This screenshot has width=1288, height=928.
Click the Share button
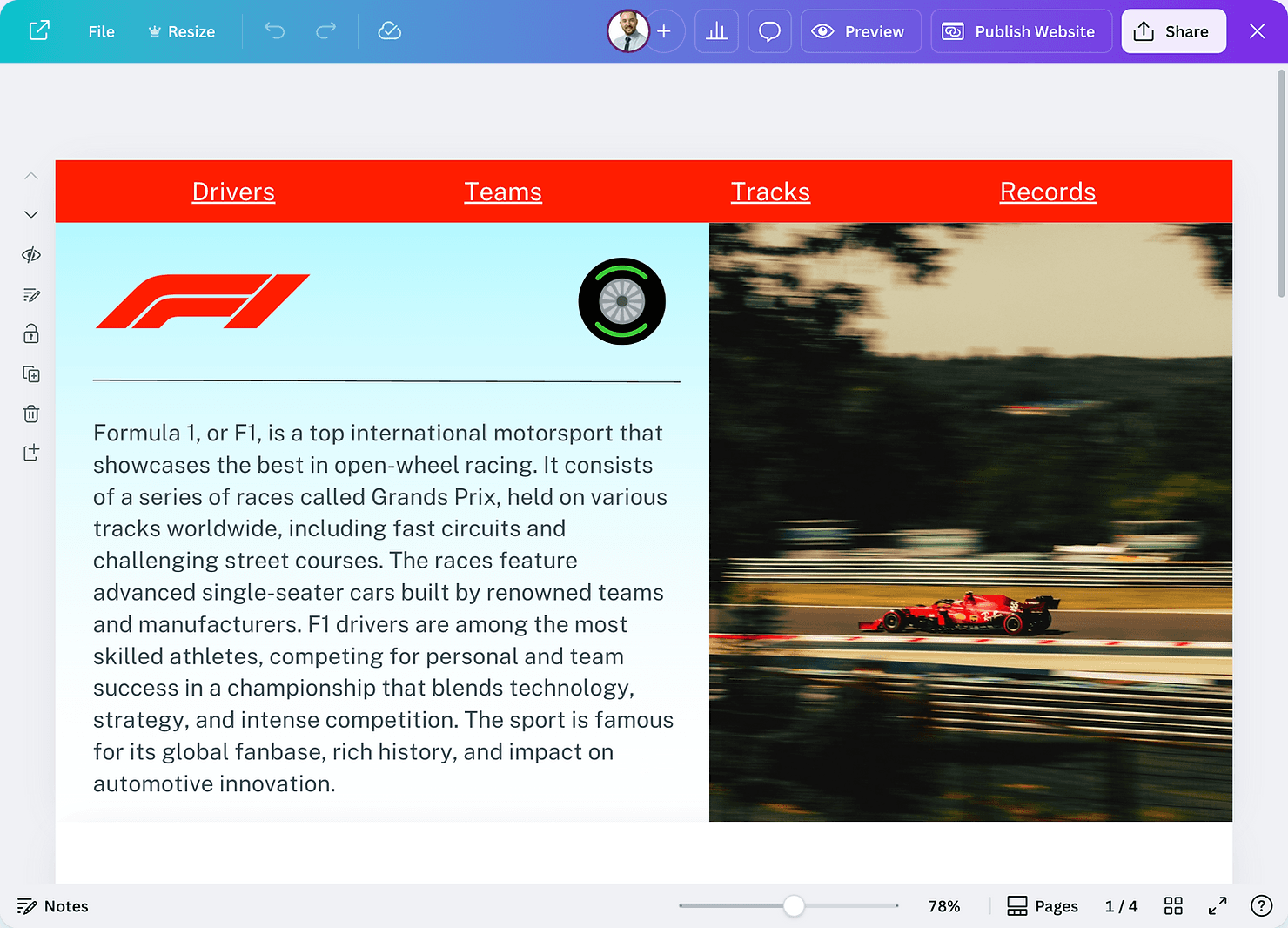(1173, 31)
